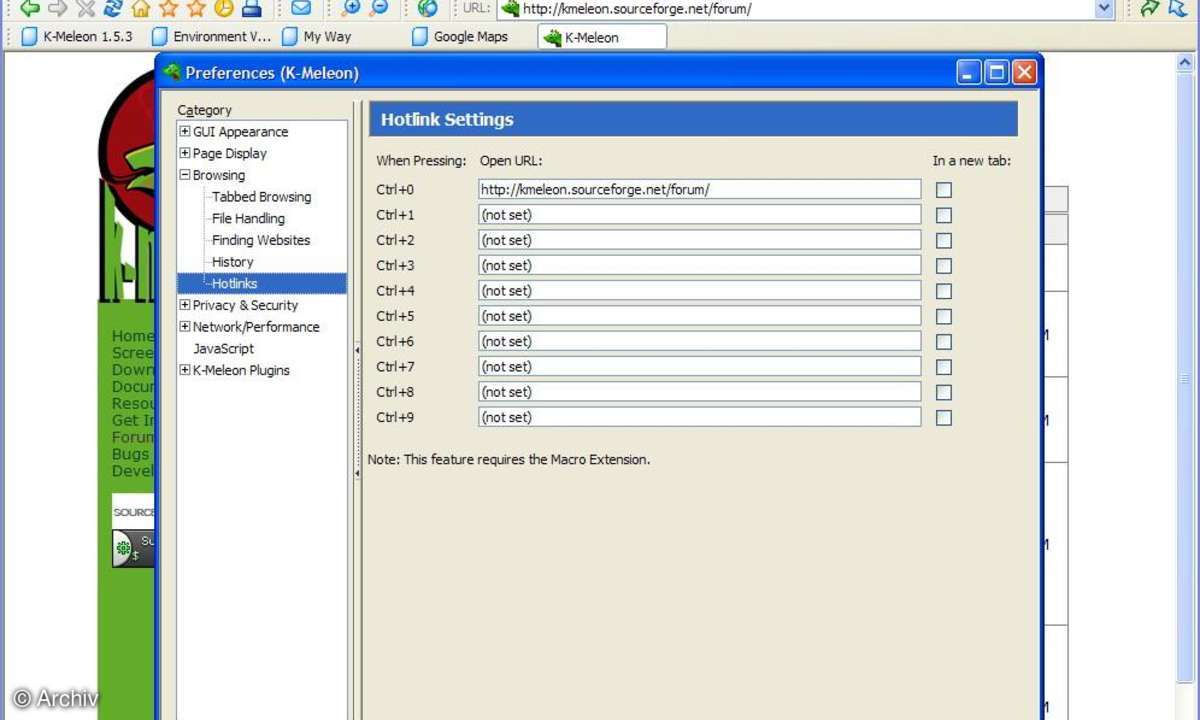Click the grey Forward arrow icon
The width and height of the screenshot is (1200, 720).
click(58, 8)
